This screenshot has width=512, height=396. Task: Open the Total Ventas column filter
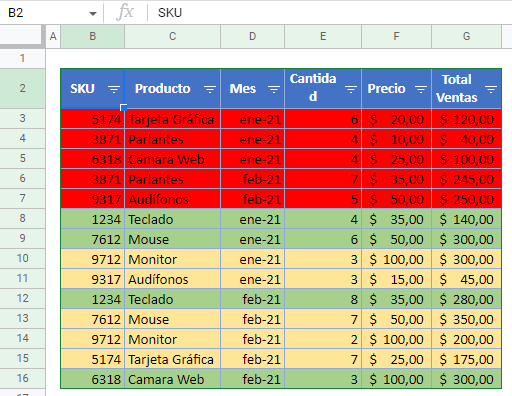491,89
